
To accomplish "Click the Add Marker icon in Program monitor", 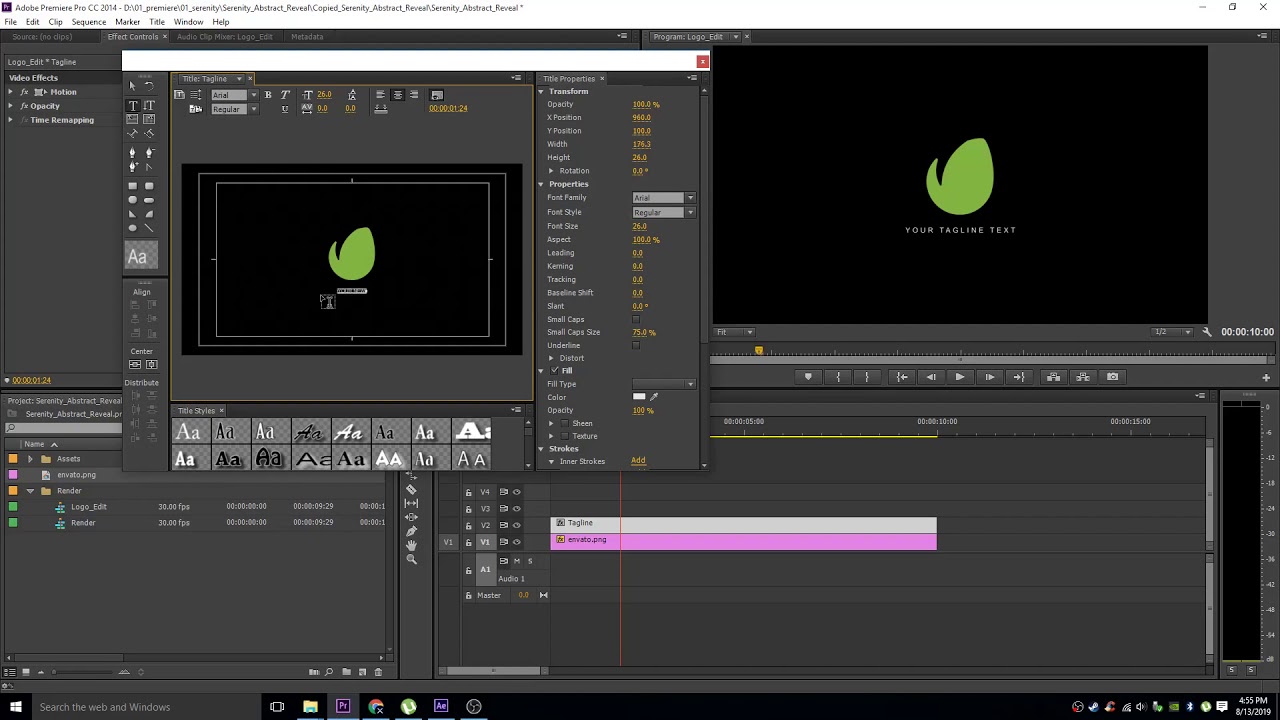I will tap(807, 377).
